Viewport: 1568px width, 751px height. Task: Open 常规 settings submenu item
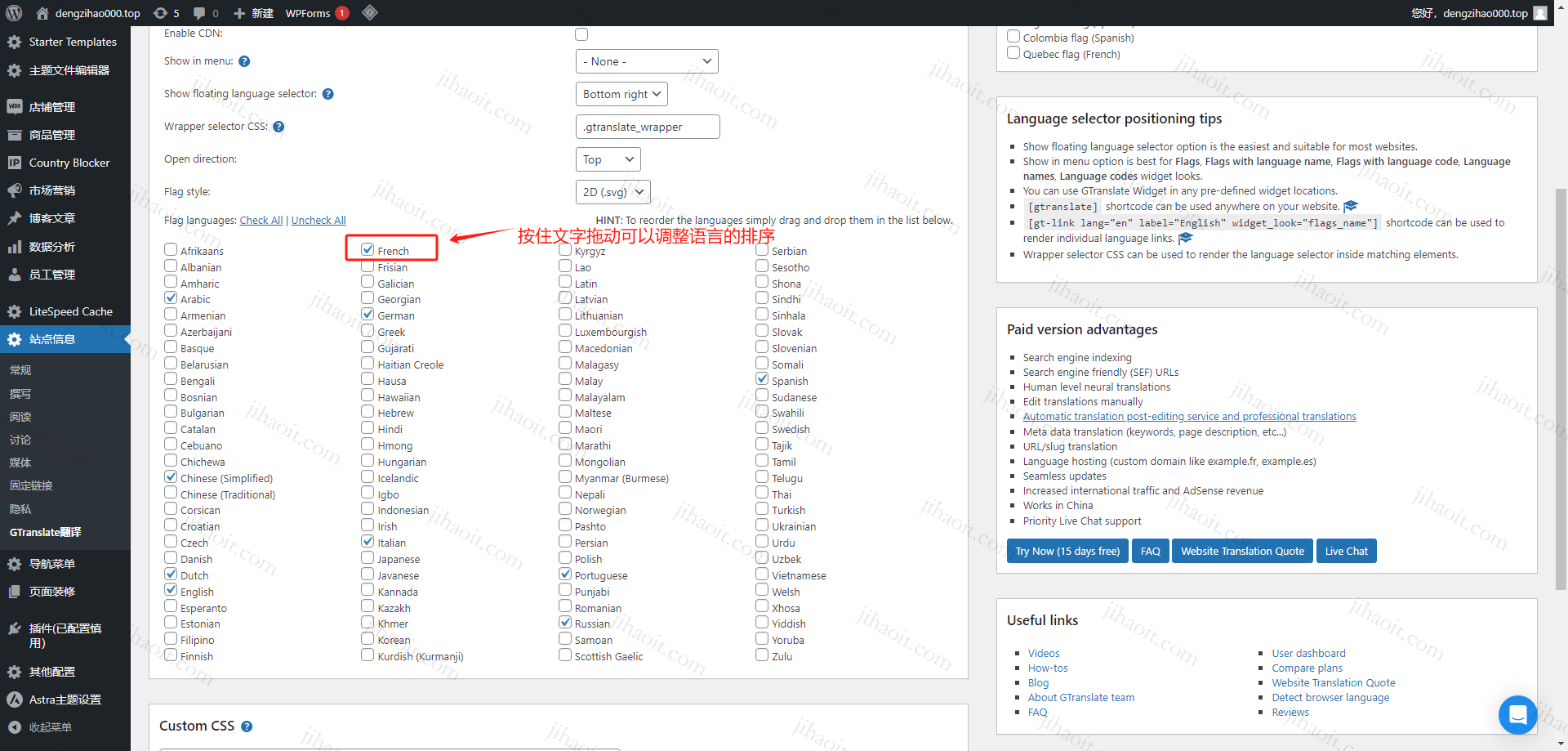click(20, 370)
